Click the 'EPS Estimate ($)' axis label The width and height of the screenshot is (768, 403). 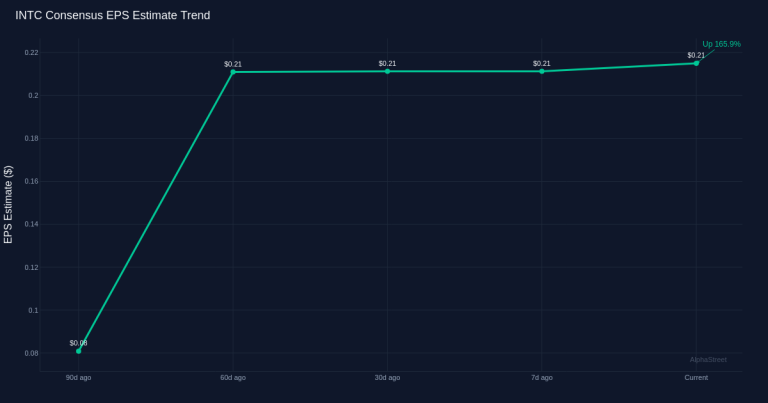point(8,205)
